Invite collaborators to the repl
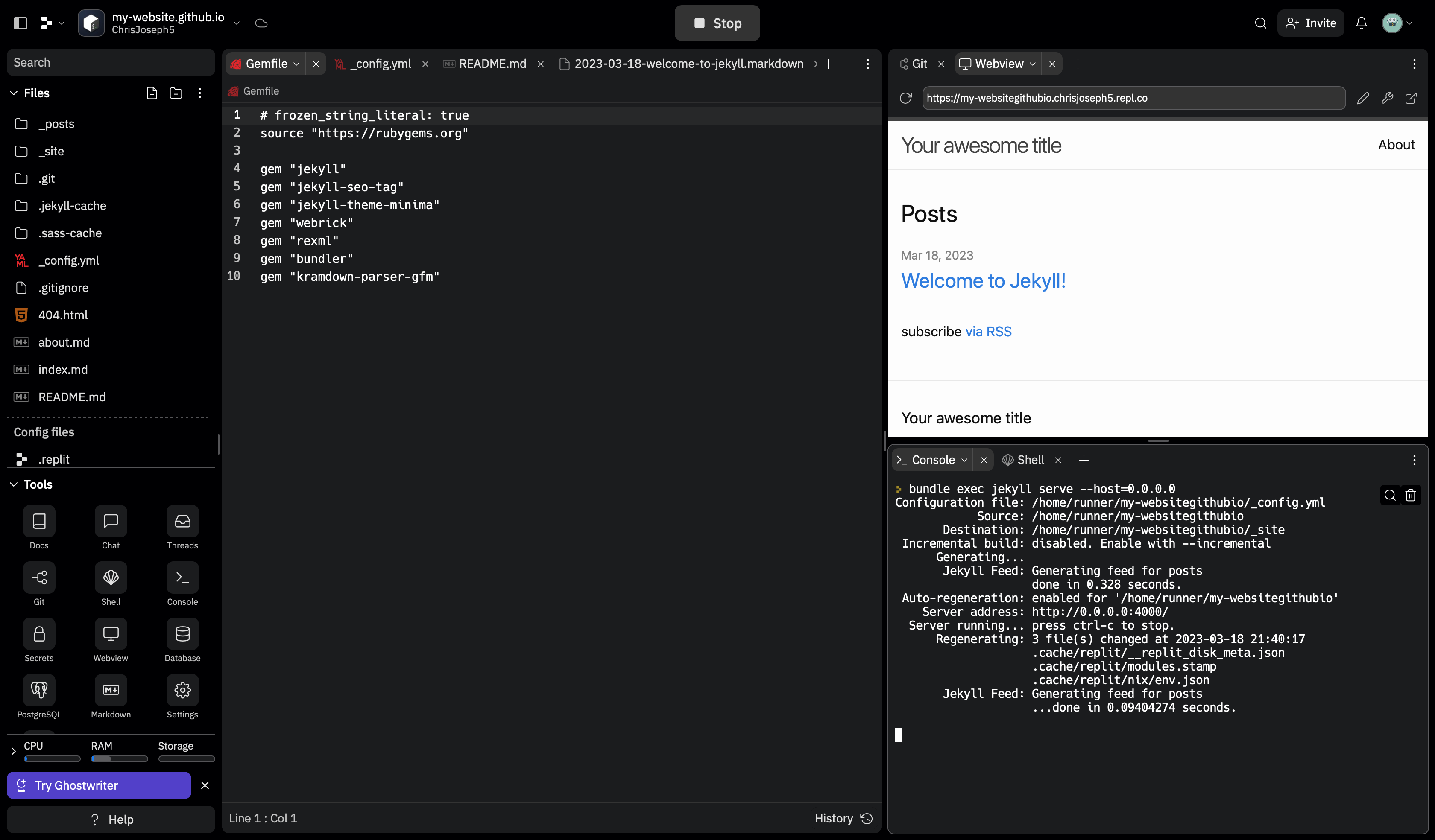The height and width of the screenshot is (840, 1435). coord(1310,23)
